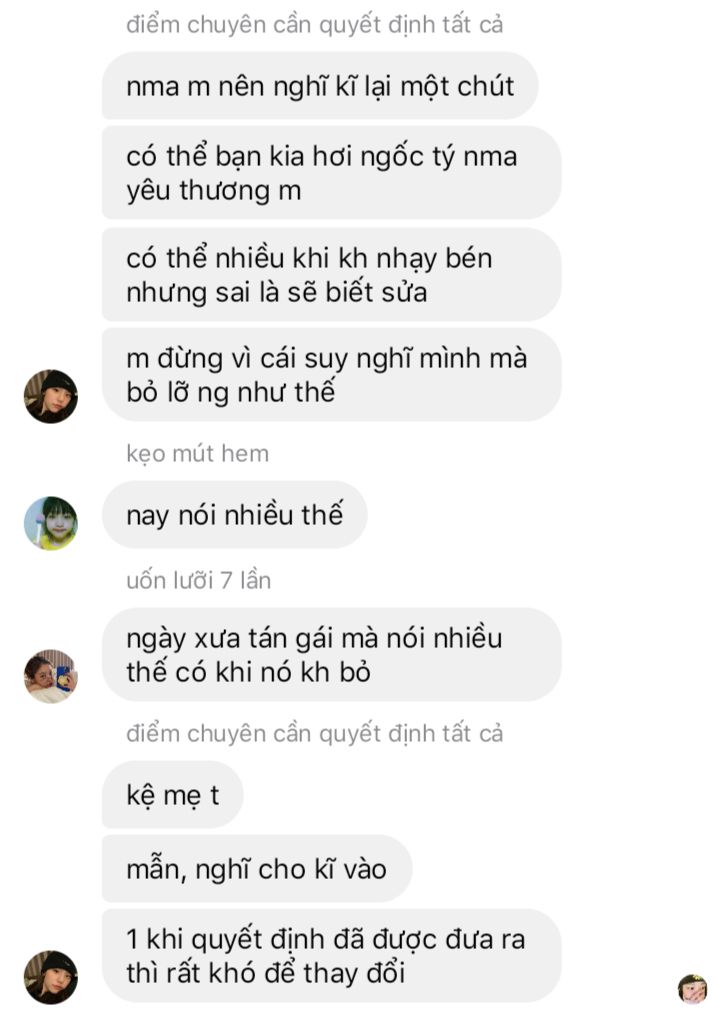Image resolution: width=713 pixels, height=1035 pixels.
Task: Tap message "mẫn, nghĩ cho kĩ vào"
Action: (x=257, y=869)
